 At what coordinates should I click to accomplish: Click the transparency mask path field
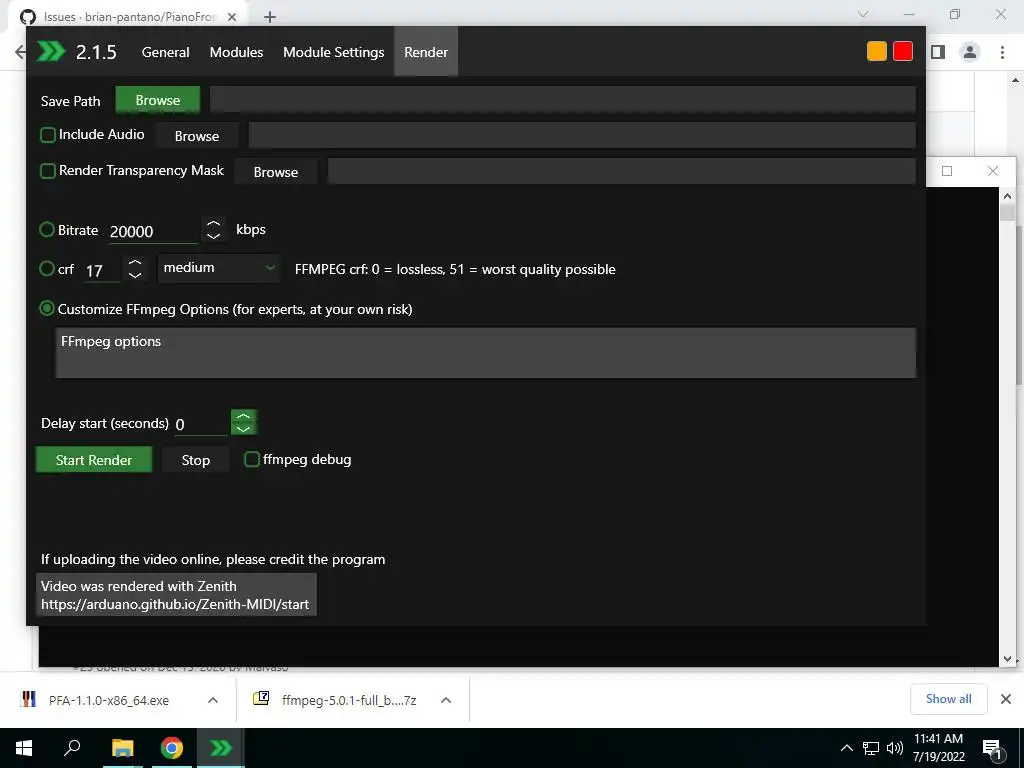[621, 171]
